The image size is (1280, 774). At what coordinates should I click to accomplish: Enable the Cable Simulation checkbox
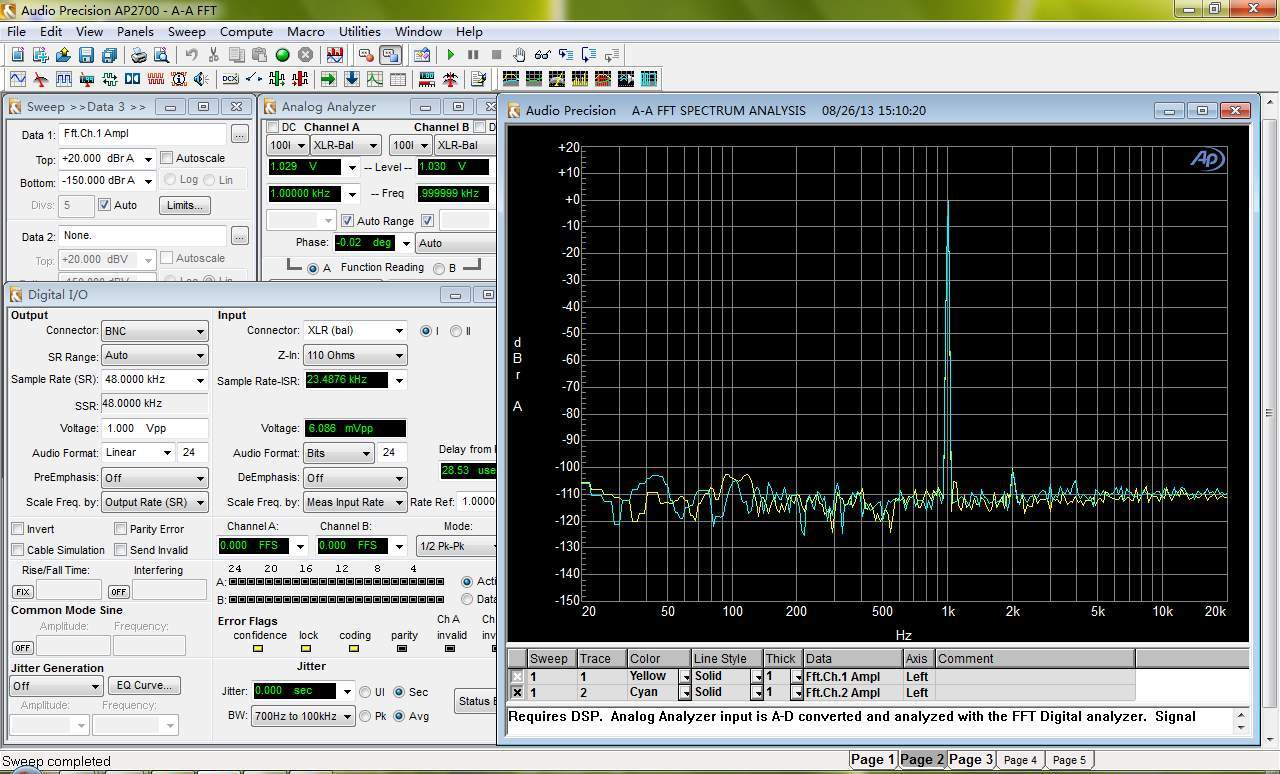click(x=18, y=550)
